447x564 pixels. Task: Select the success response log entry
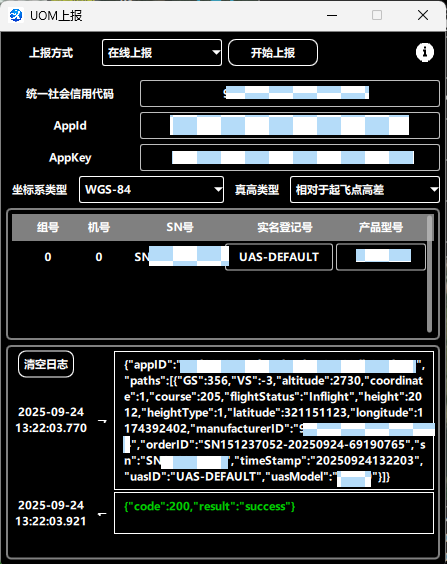point(274,513)
